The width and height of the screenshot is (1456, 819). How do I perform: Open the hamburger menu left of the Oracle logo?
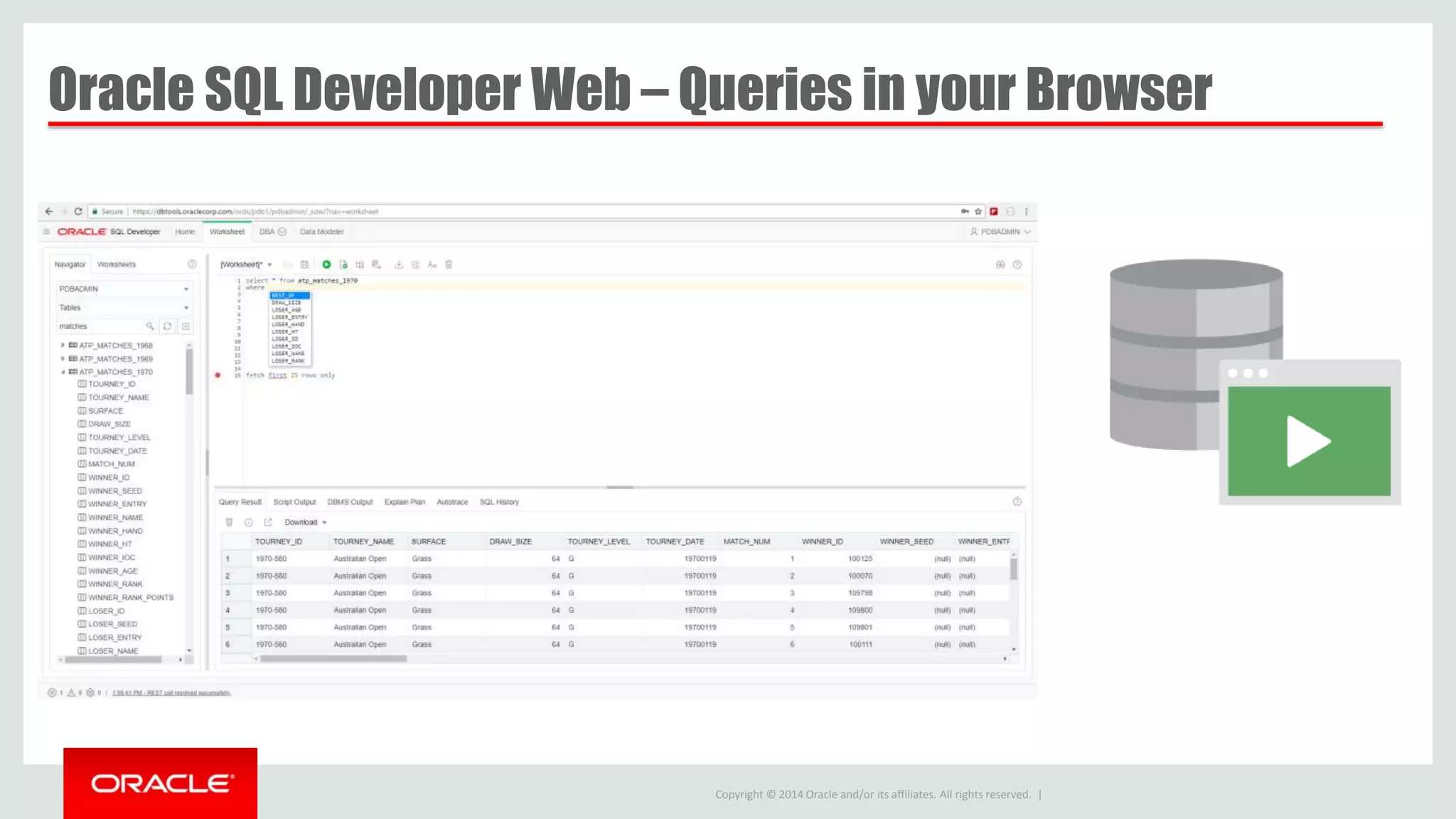[47, 232]
